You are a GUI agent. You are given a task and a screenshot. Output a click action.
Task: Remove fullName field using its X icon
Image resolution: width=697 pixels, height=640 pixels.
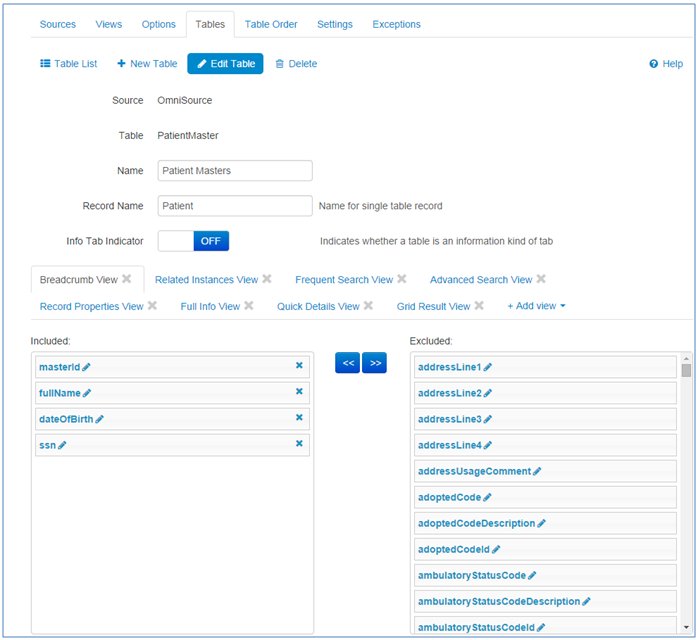pyautogui.click(x=299, y=392)
